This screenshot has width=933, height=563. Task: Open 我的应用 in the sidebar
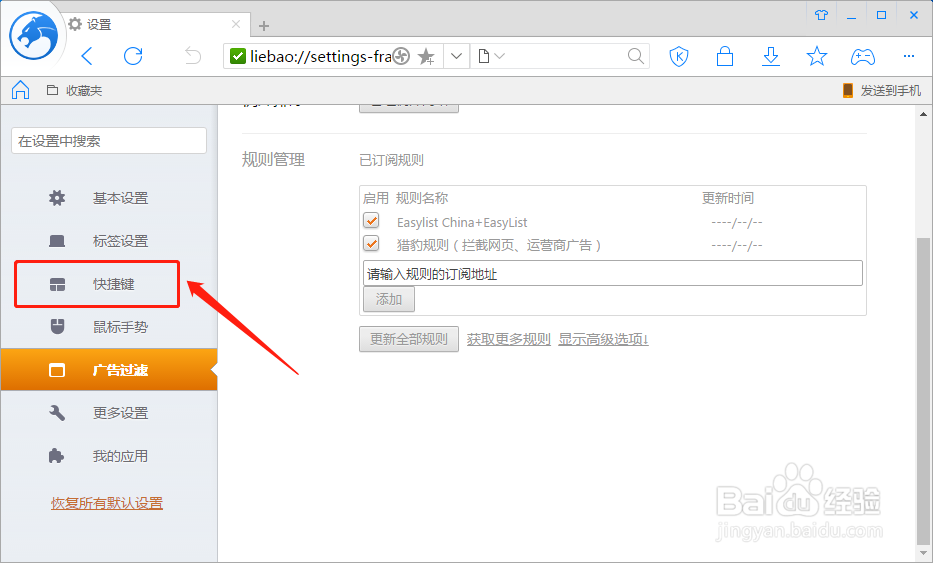[x=109, y=456]
